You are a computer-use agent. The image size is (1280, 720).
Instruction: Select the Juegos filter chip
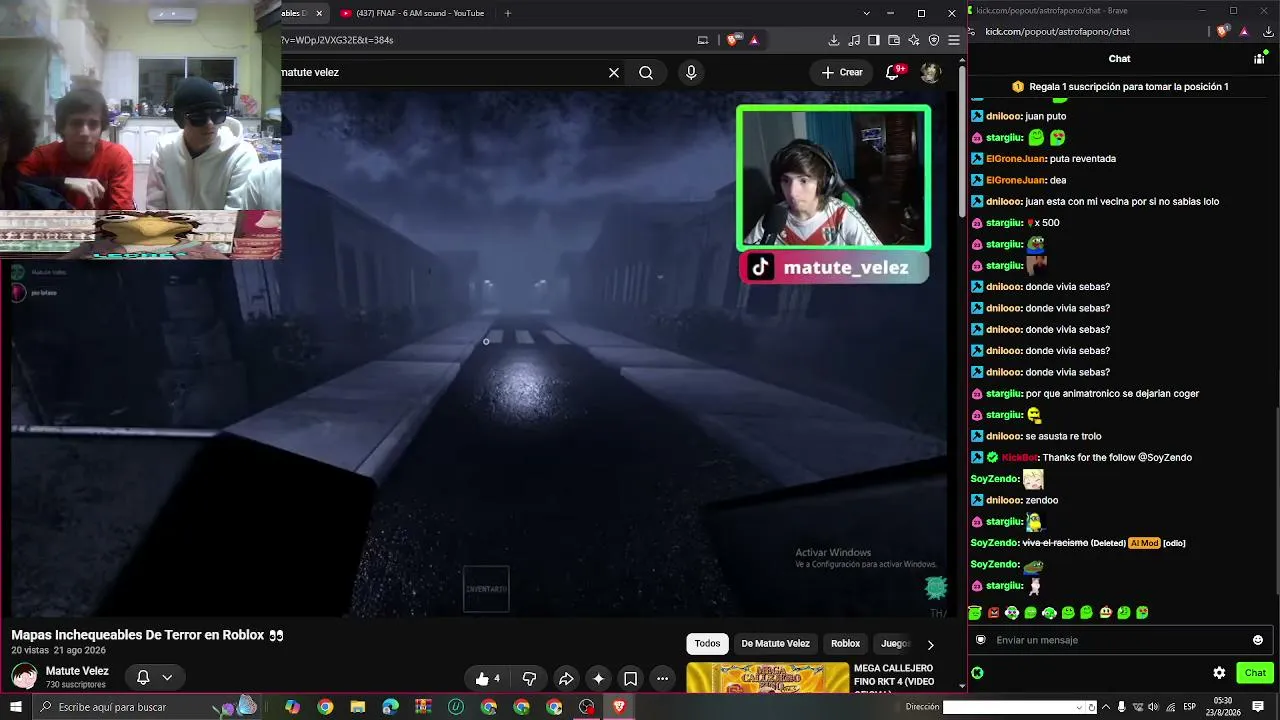click(894, 644)
